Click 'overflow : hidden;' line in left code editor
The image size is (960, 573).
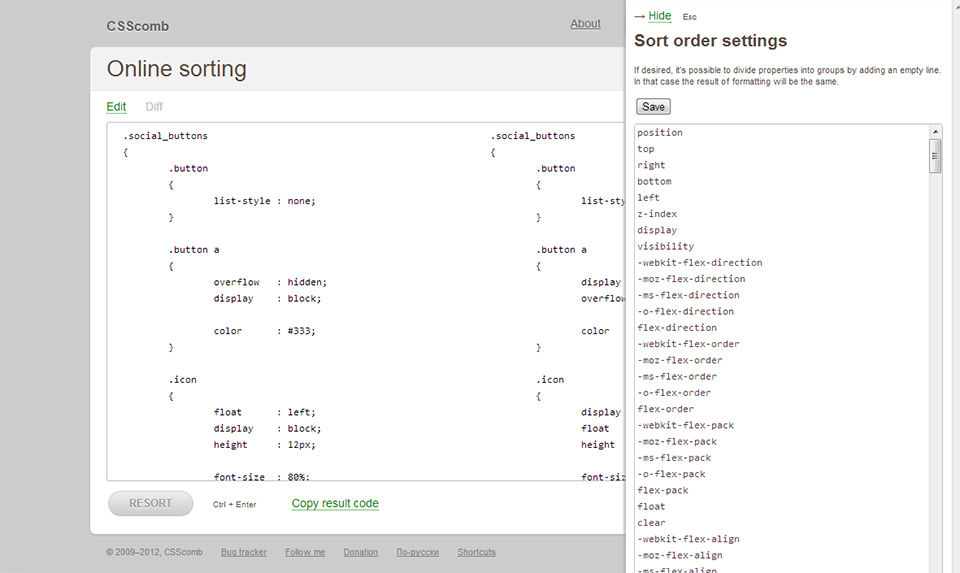pos(270,282)
